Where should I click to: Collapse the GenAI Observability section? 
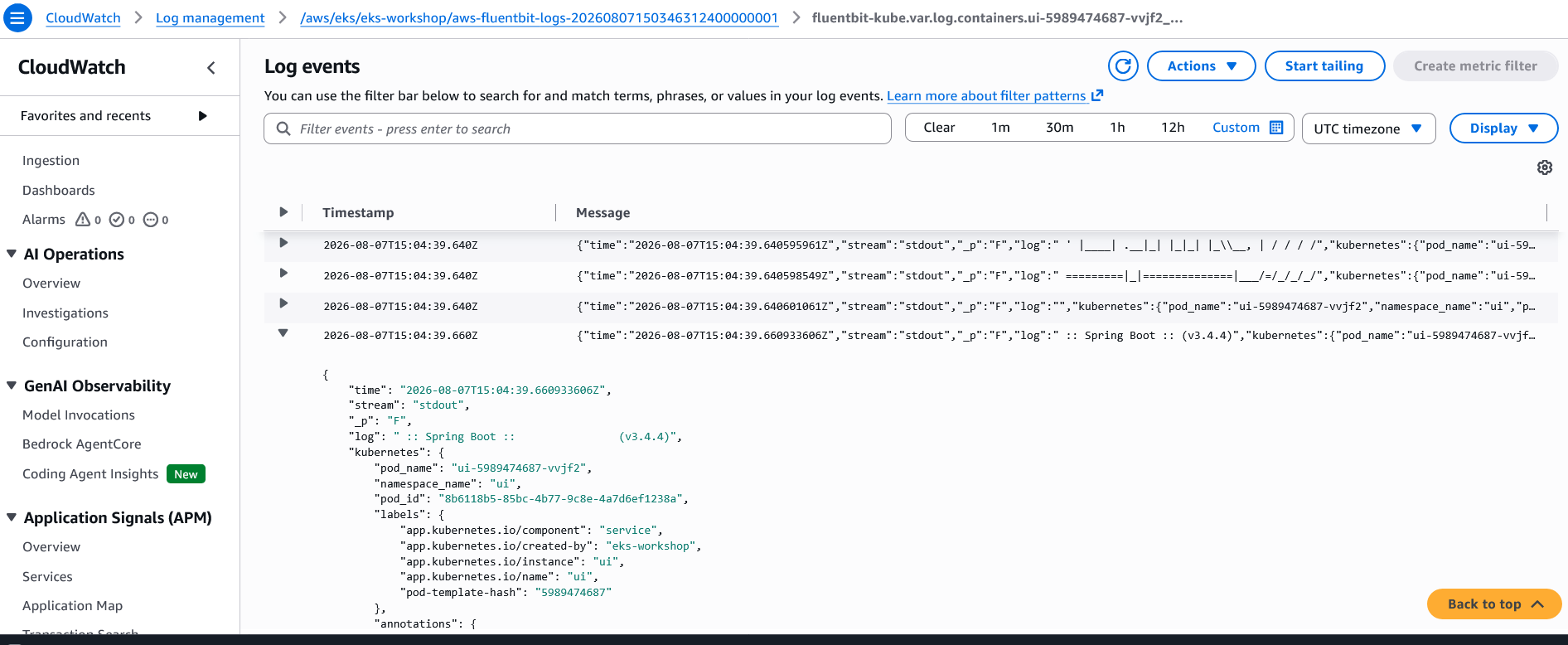pyautogui.click(x=12, y=386)
